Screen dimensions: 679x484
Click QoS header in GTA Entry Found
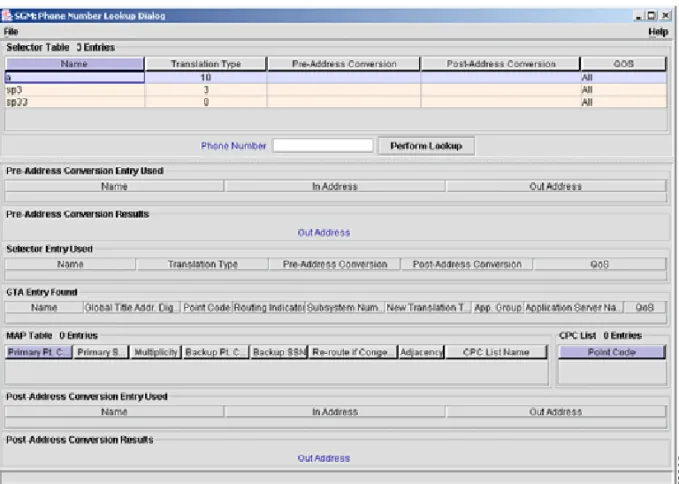(x=645, y=307)
